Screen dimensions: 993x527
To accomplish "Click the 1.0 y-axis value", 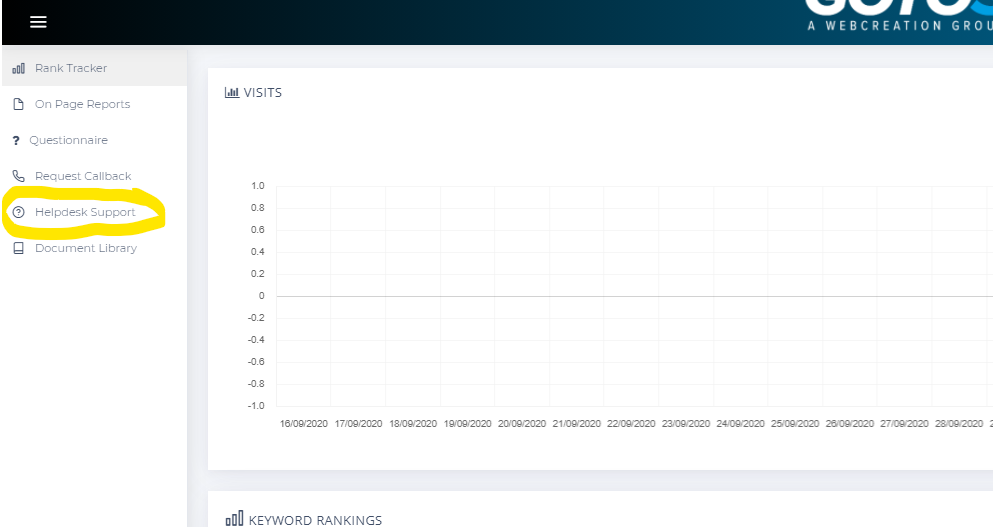I will point(258,186).
